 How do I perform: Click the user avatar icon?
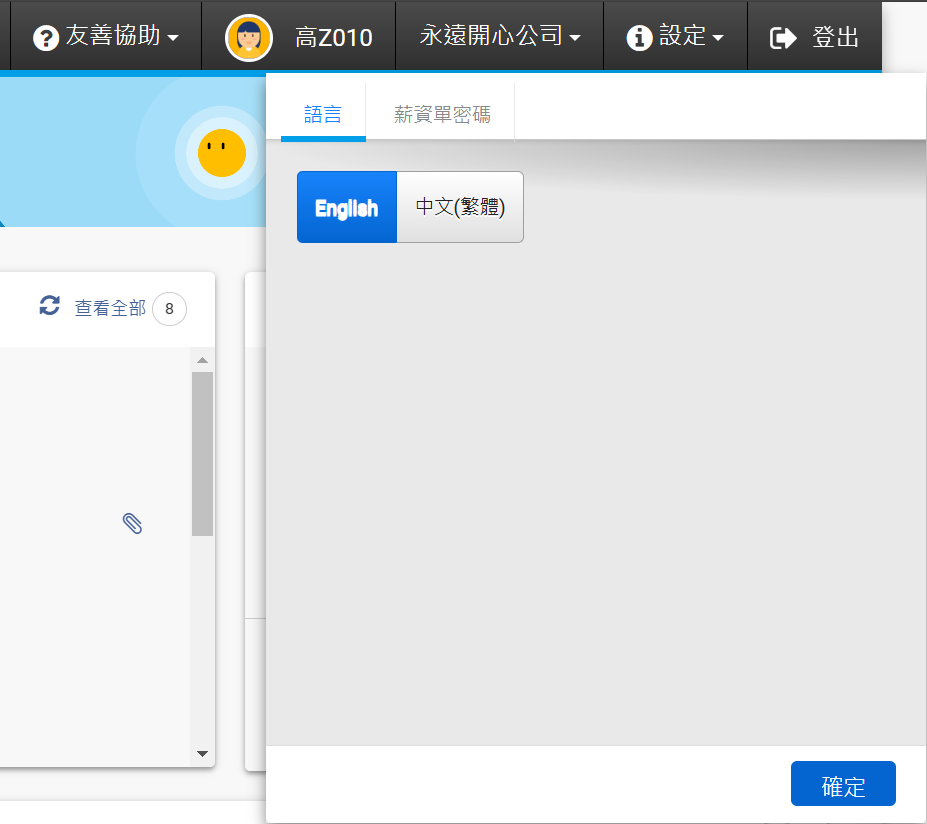(249, 38)
